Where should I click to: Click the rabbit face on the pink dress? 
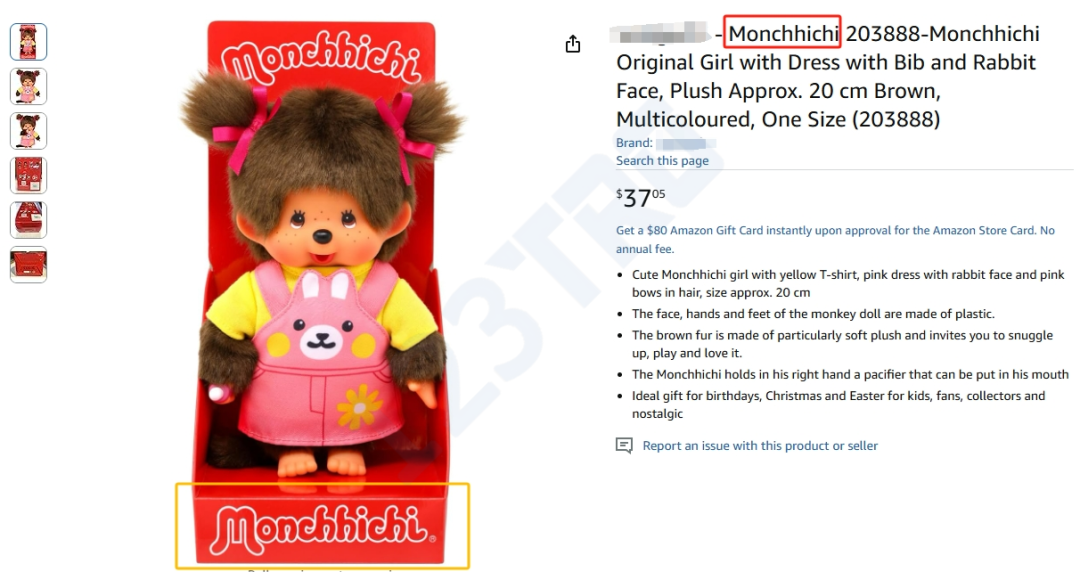pyautogui.click(x=321, y=319)
